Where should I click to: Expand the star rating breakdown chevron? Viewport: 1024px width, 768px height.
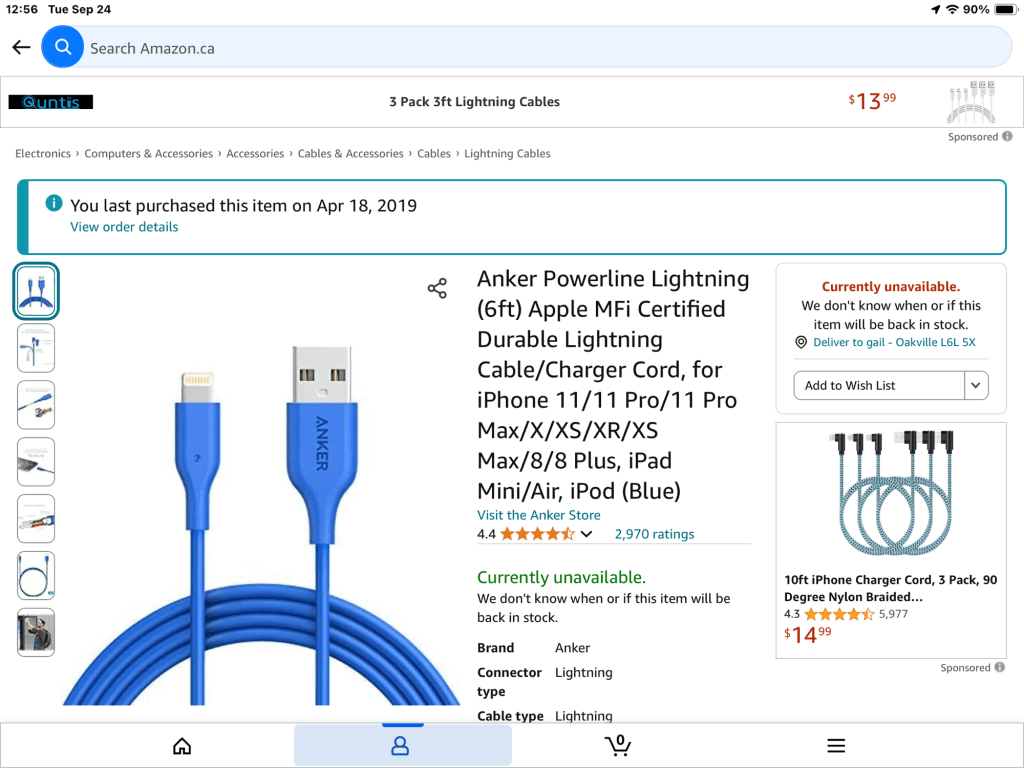(587, 534)
